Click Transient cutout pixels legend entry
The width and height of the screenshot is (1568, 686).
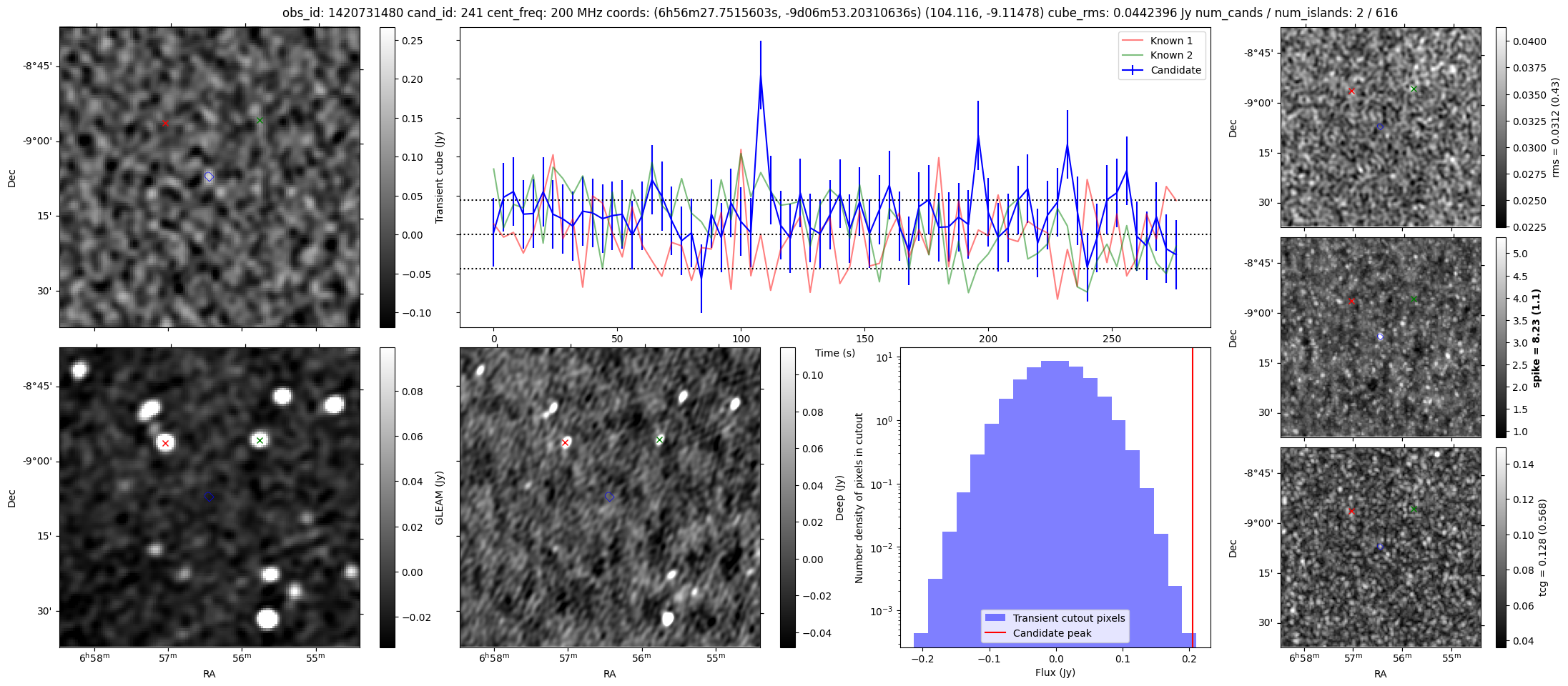(1068, 618)
